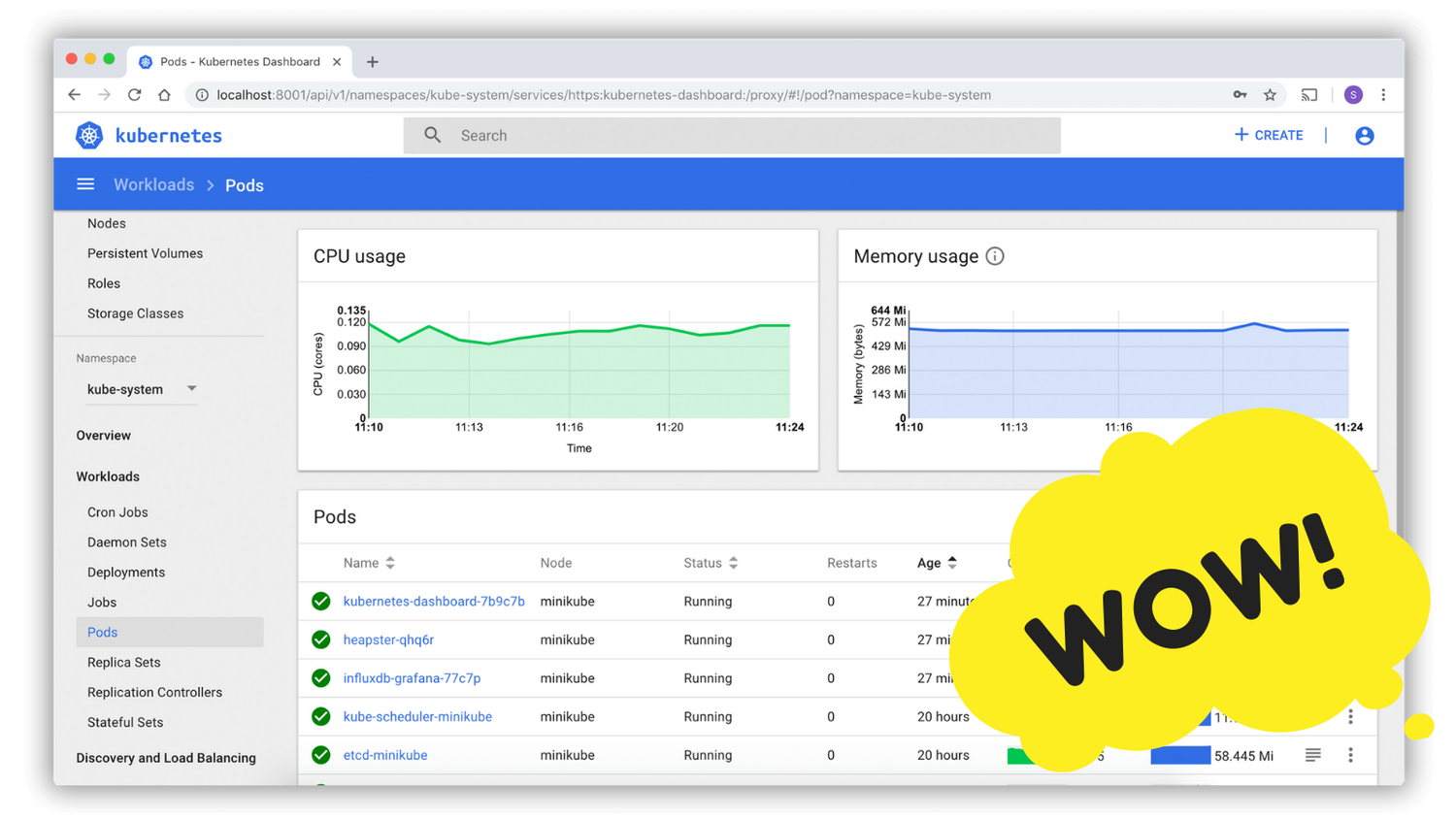Open the hamburger navigation menu

(85, 184)
